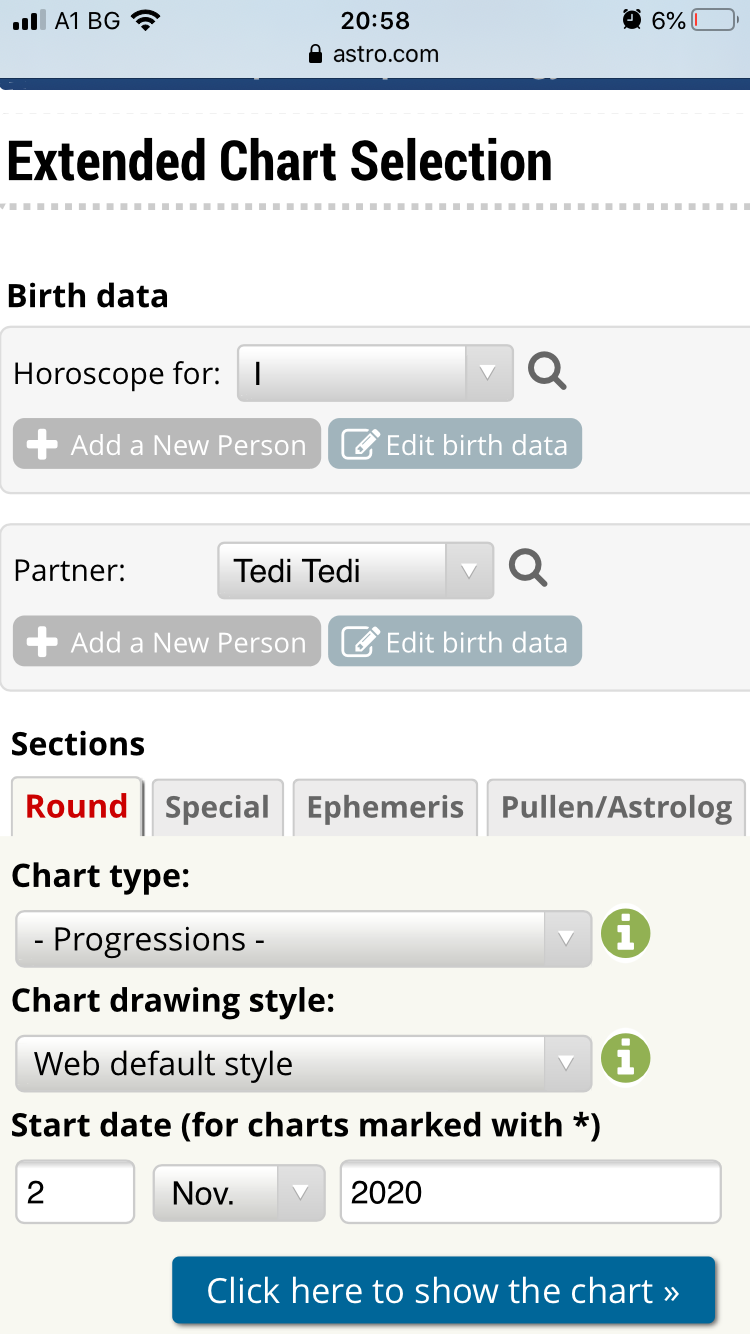Select the start date month dropdown

click(x=238, y=1192)
